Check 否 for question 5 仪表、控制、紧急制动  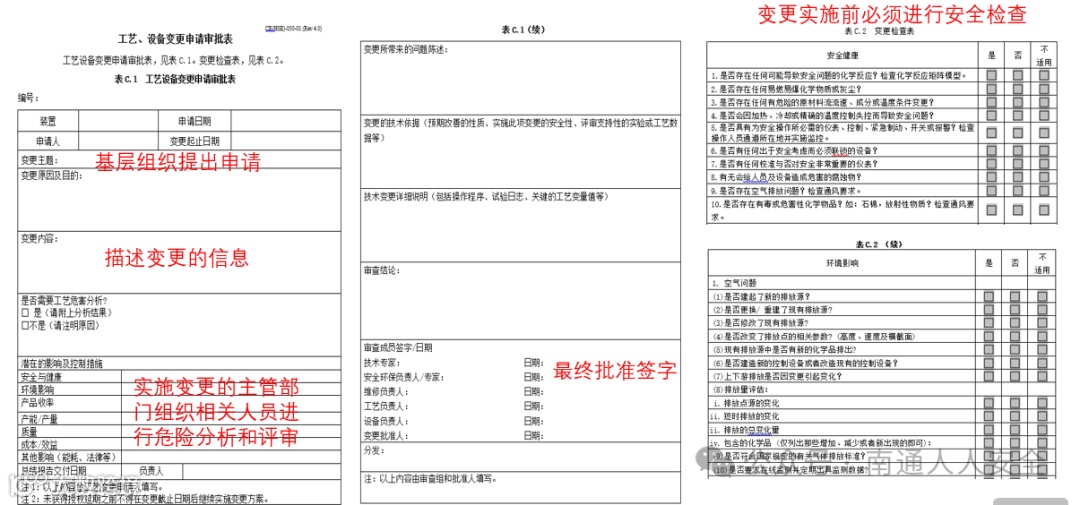[1017, 132]
